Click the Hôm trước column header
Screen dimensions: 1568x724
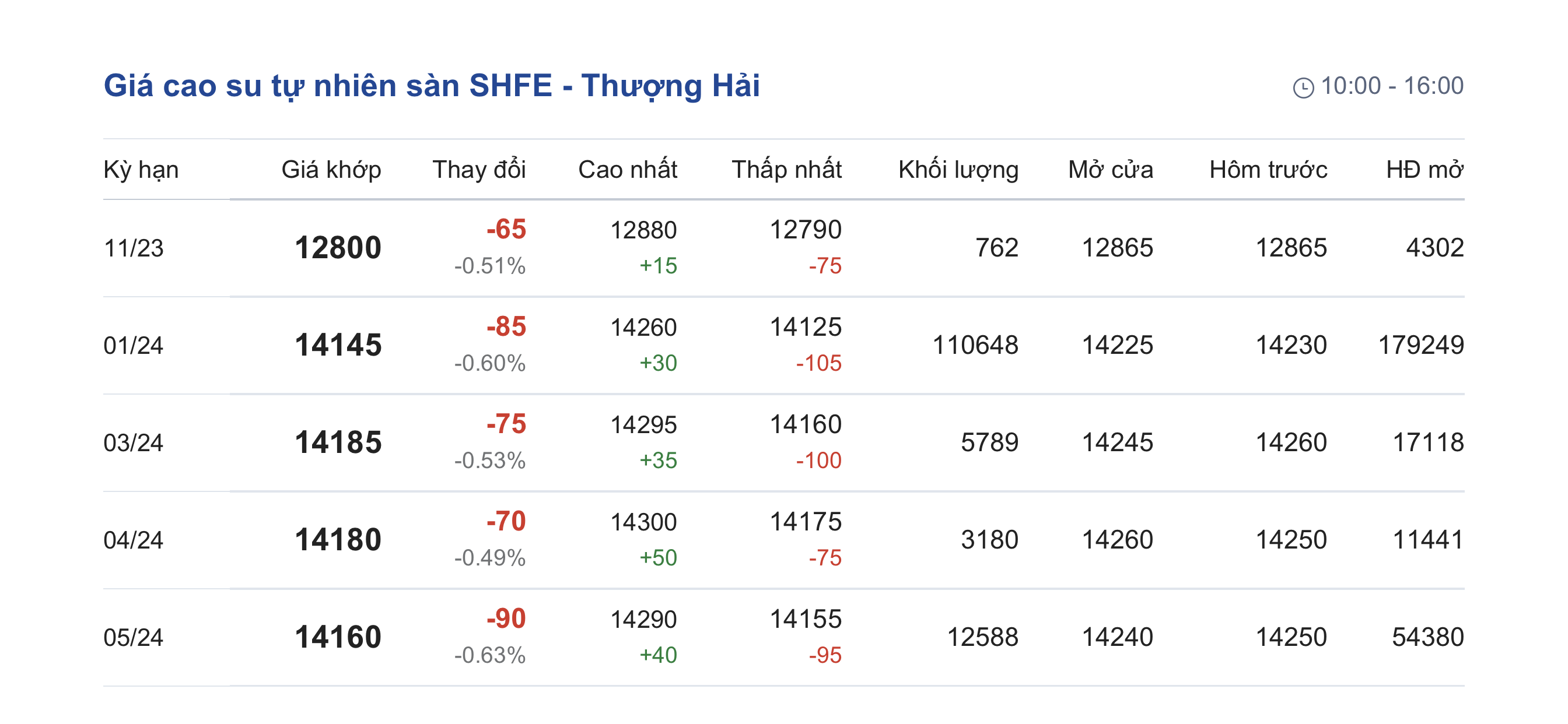[x=1268, y=169]
